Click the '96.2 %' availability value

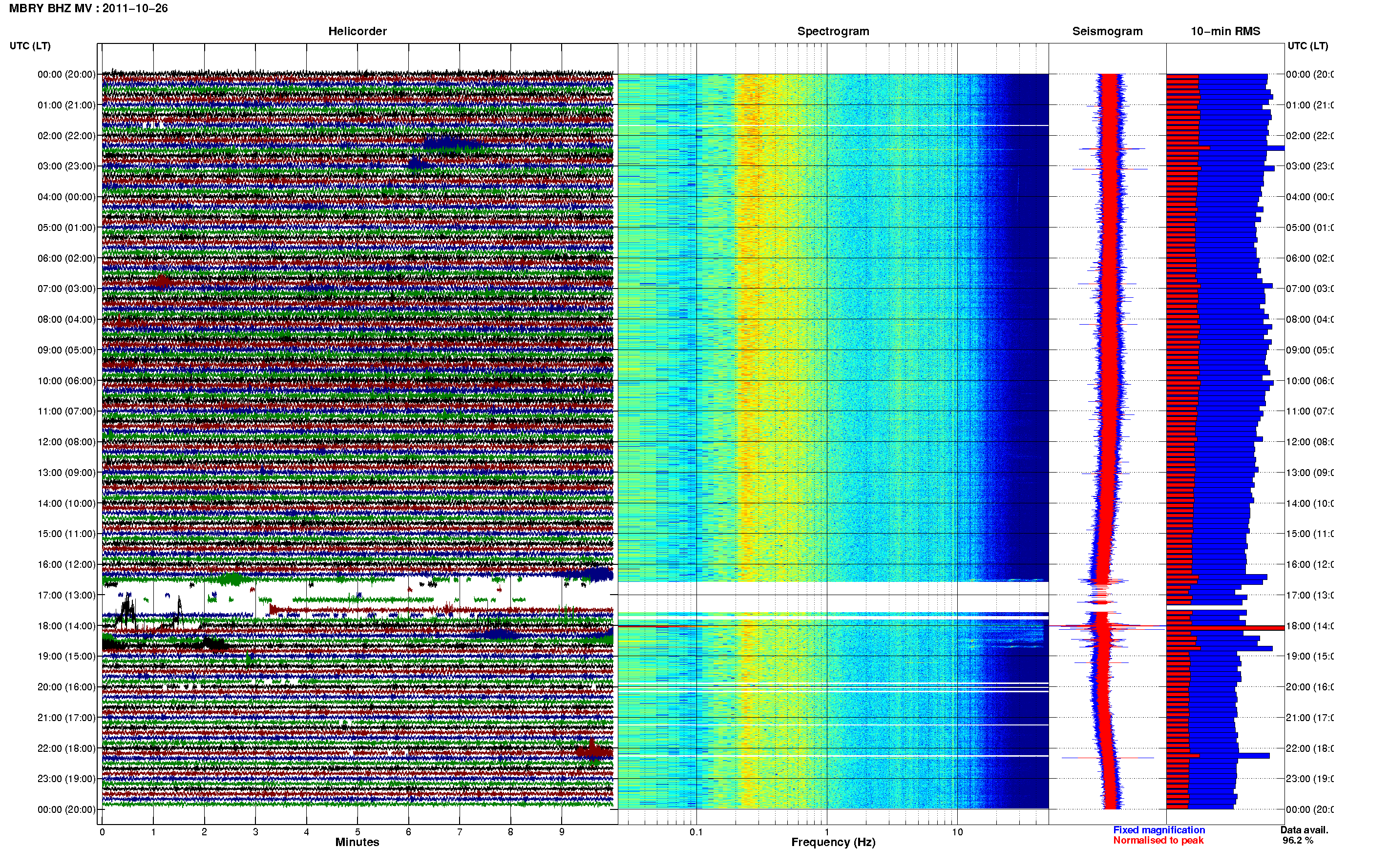[1298, 841]
